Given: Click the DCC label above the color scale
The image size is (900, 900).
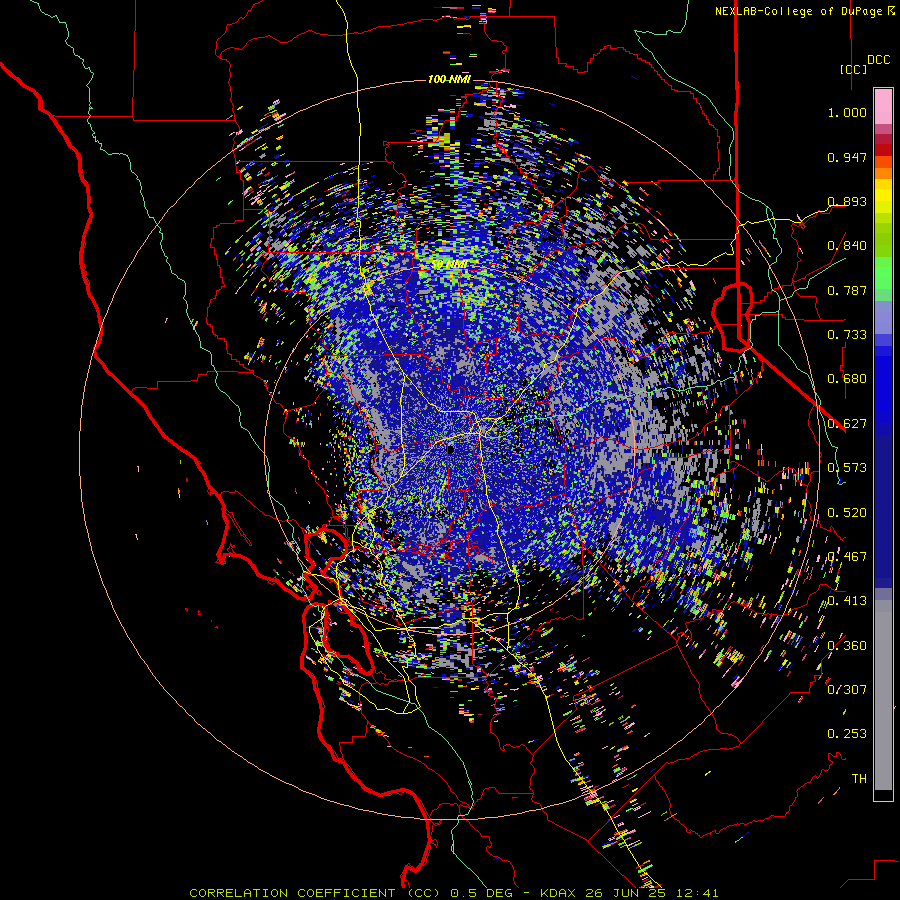Looking at the screenshot, I should (x=878, y=60).
